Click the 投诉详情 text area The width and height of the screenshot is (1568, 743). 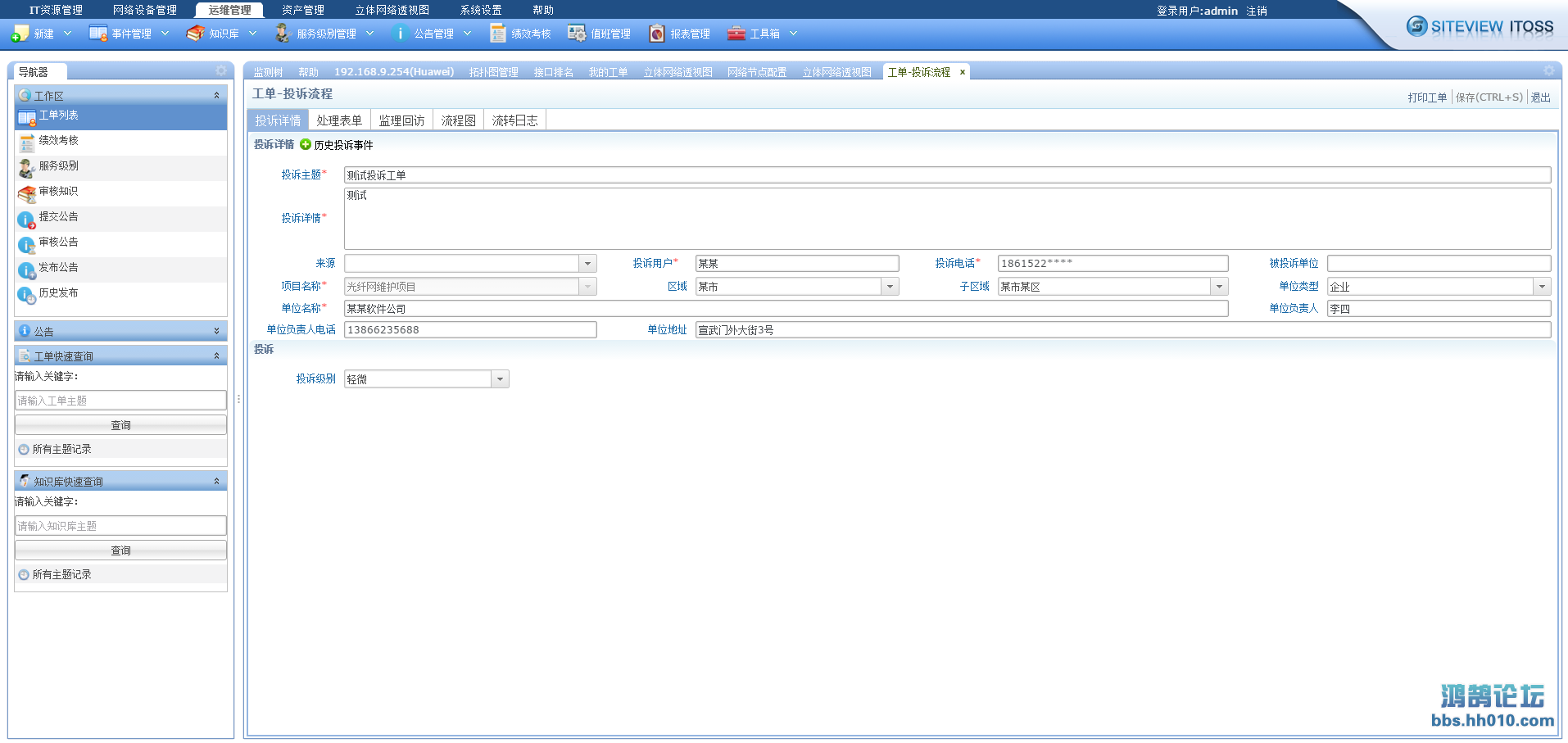click(x=947, y=219)
